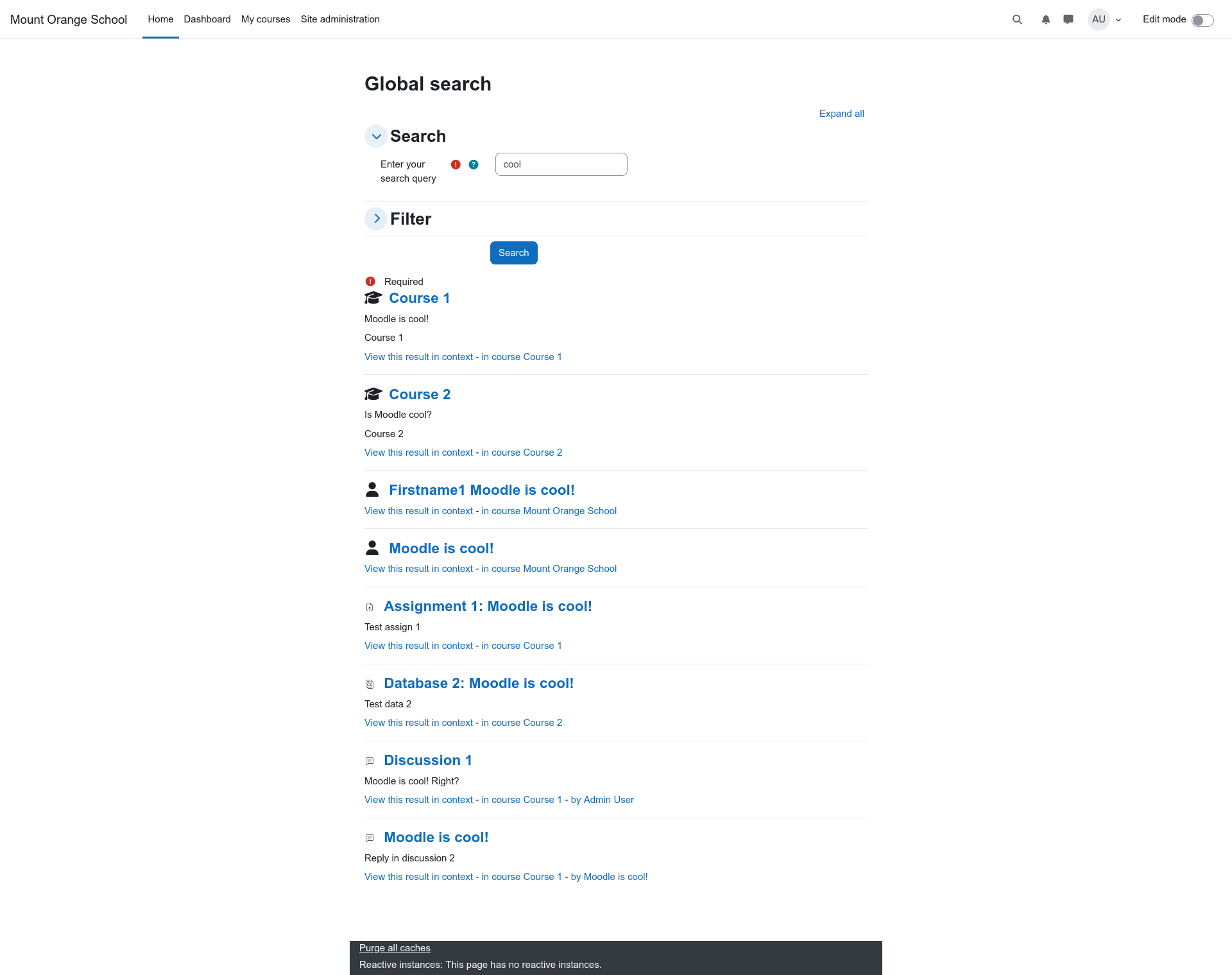The width and height of the screenshot is (1232, 975).
Task: Expand the Filter section chevron
Action: 376,219
